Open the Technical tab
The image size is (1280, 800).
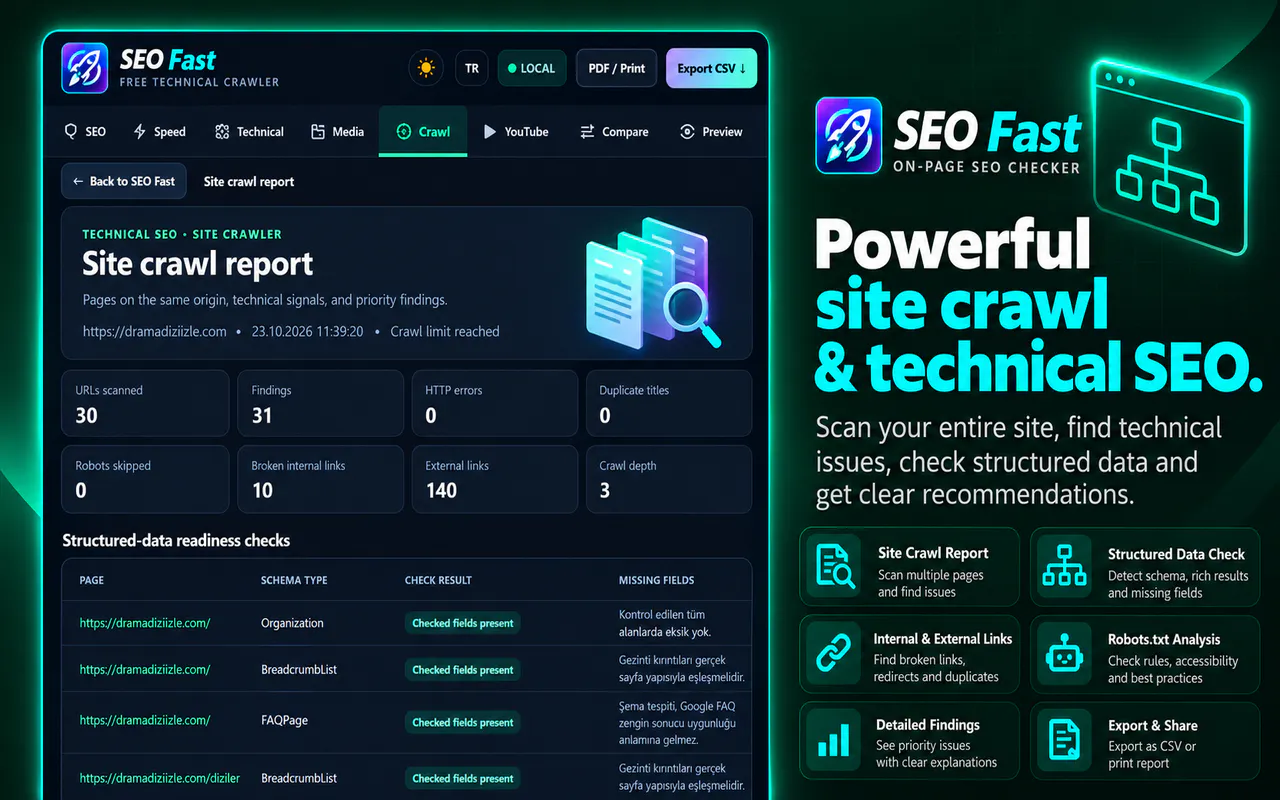pos(249,131)
